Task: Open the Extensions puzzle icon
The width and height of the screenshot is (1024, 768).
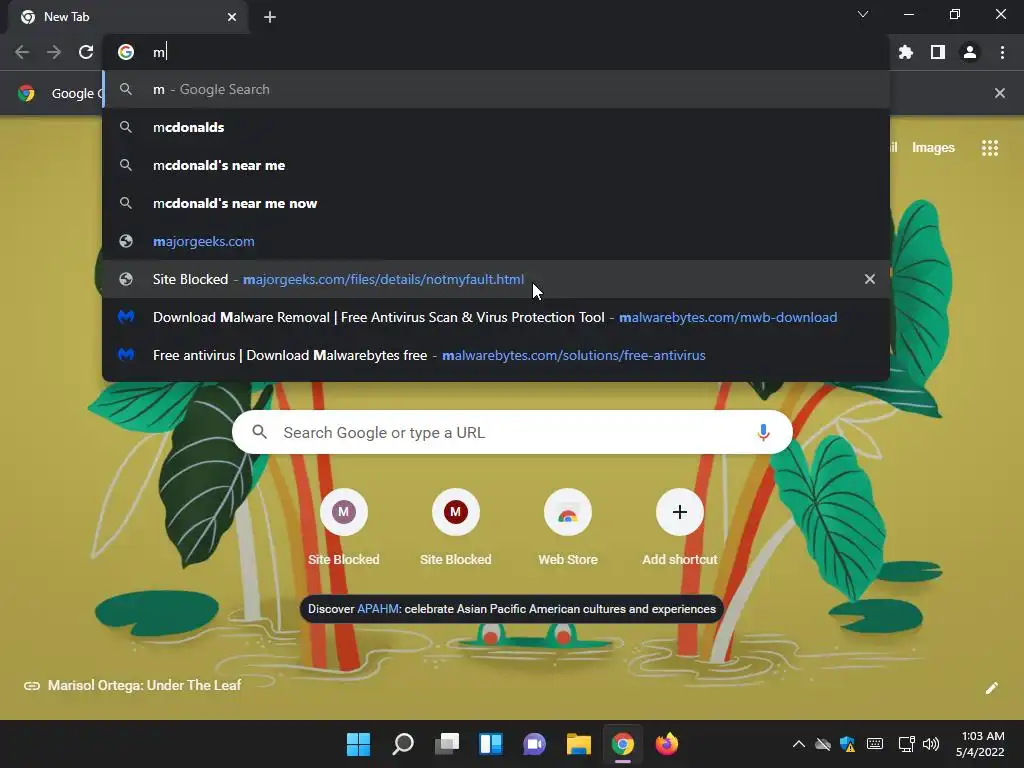Action: (x=906, y=52)
